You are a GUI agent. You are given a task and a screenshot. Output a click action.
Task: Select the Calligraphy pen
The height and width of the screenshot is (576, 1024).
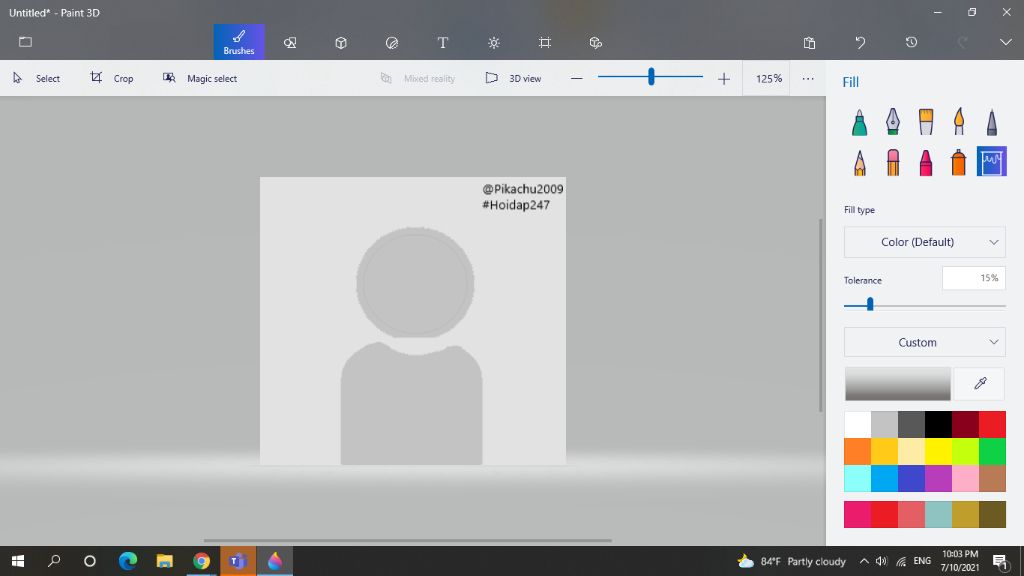[x=892, y=120]
